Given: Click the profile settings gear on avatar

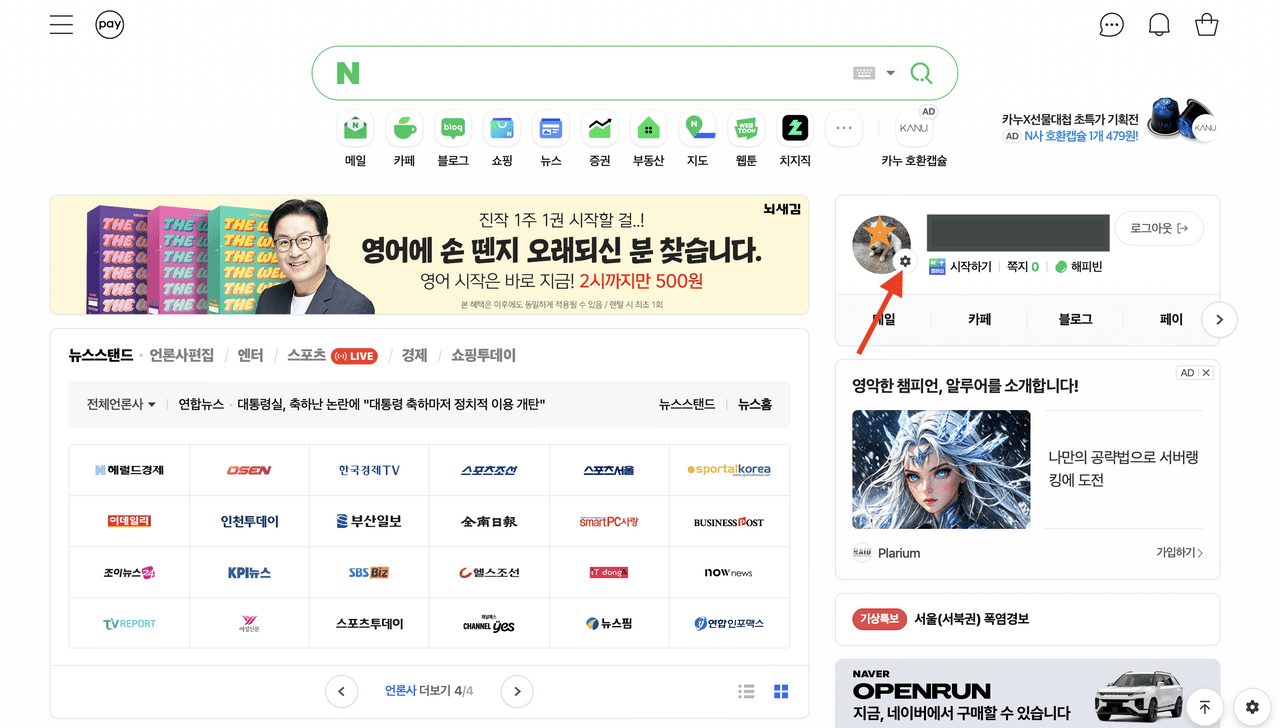Looking at the screenshot, I should point(905,261).
